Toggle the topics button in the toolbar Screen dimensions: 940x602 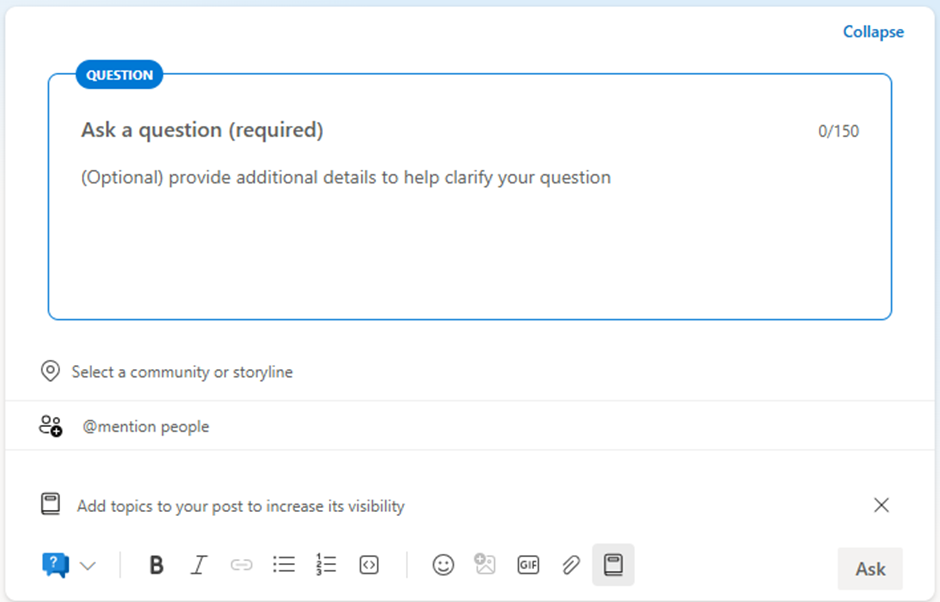pos(613,565)
